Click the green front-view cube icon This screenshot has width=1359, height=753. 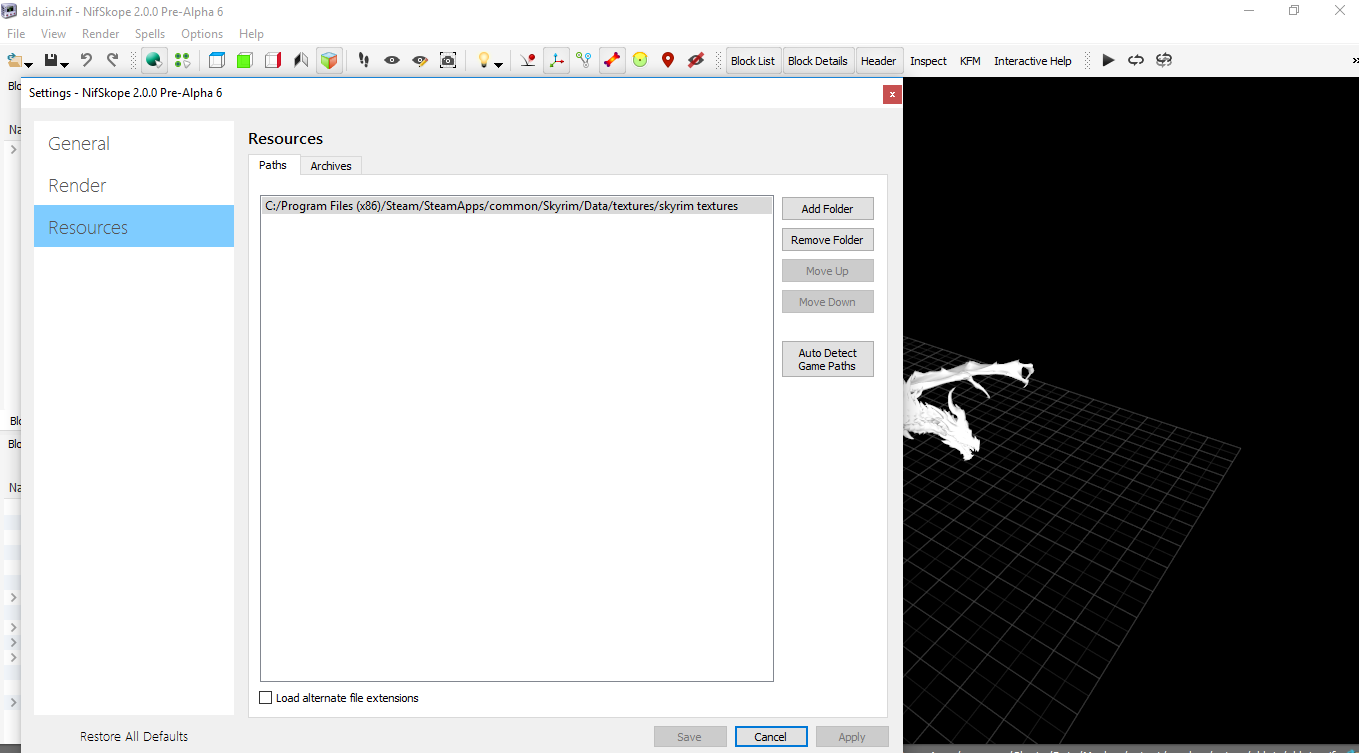(x=244, y=61)
